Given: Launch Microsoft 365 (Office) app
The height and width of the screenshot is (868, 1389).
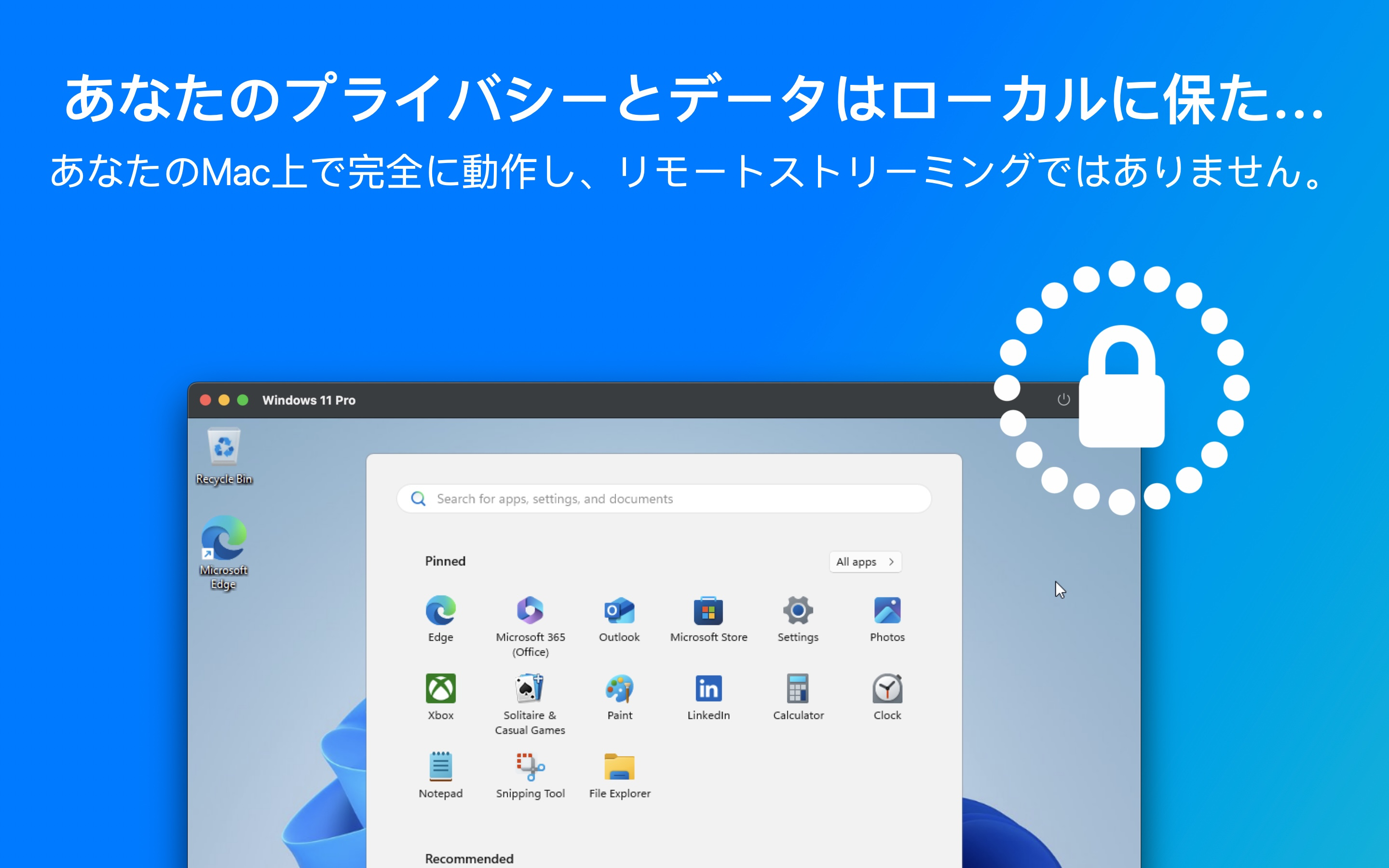Looking at the screenshot, I should tap(530, 626).
